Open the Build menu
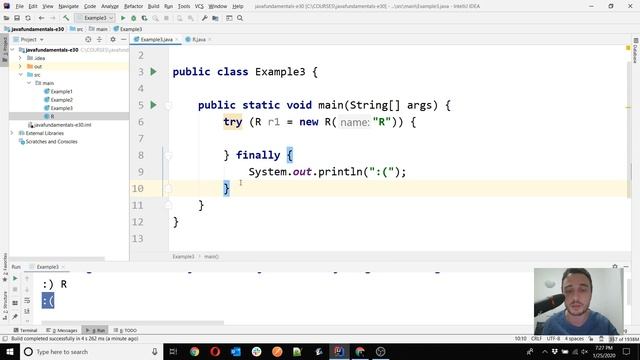This screenshot has width=640, height=360. [153, 6]
